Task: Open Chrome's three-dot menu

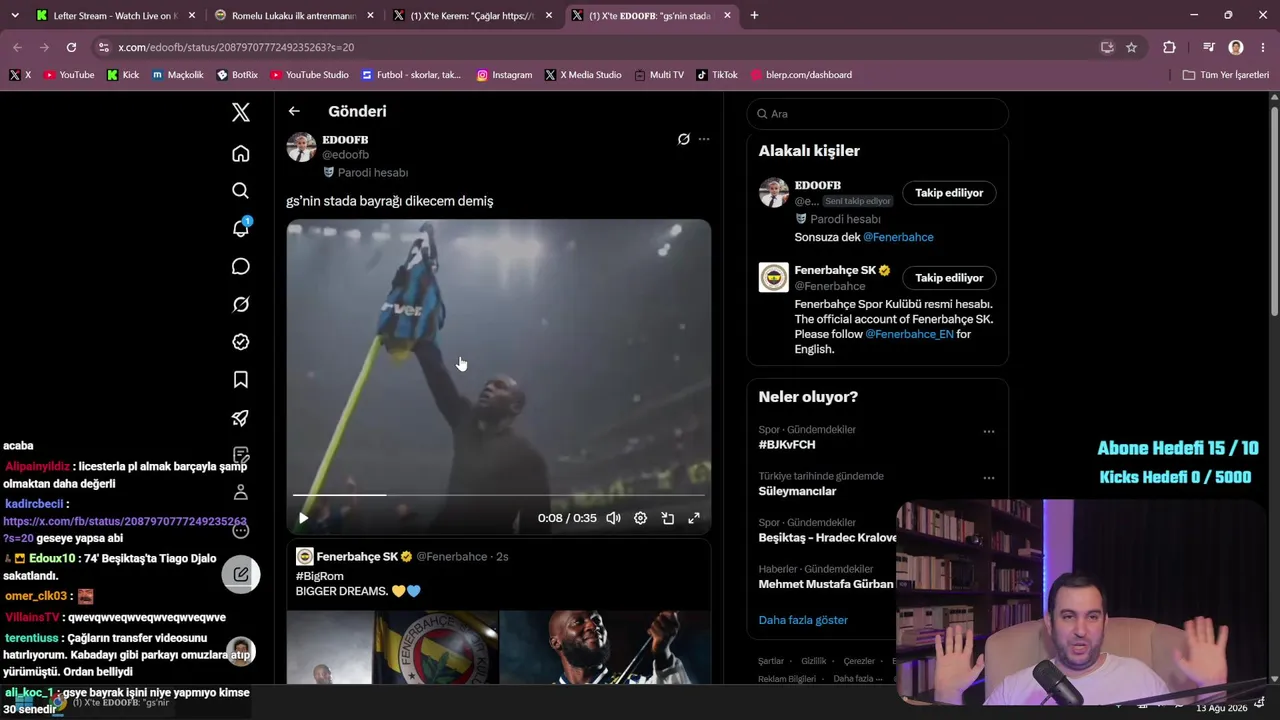Action: click(x=1262, y=47)
